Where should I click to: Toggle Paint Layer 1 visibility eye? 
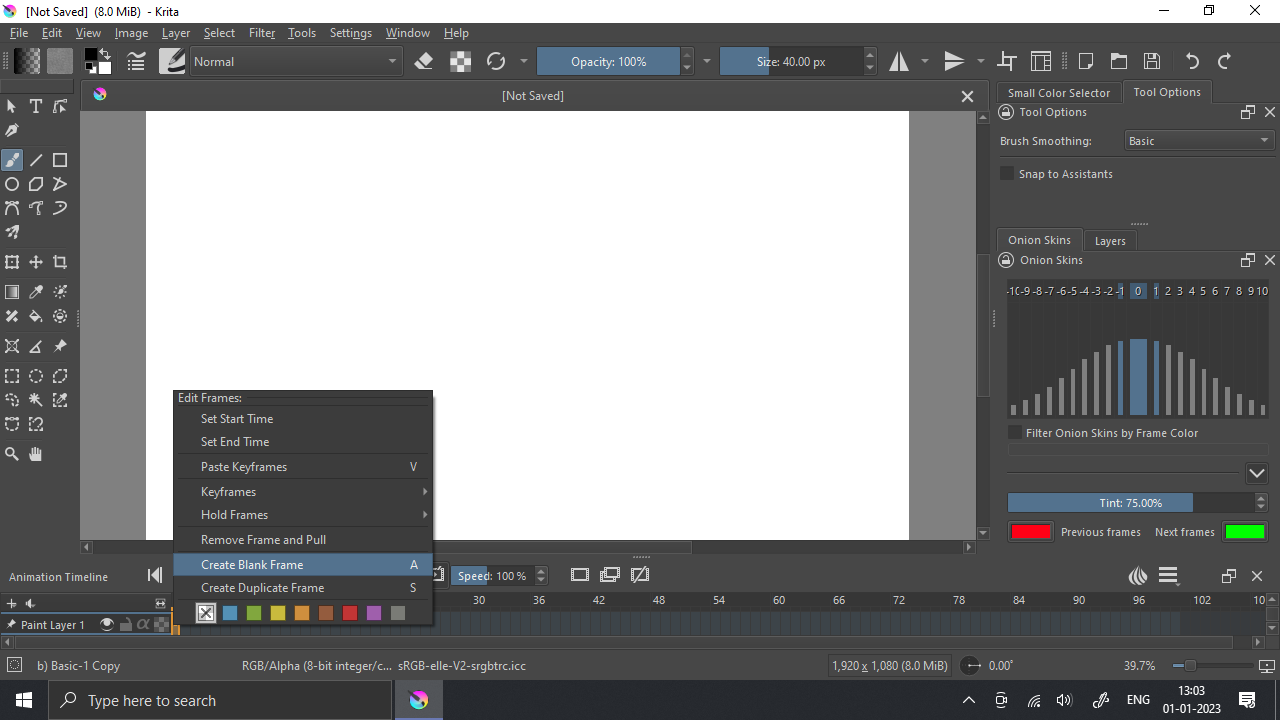click(x=106, y=624)
